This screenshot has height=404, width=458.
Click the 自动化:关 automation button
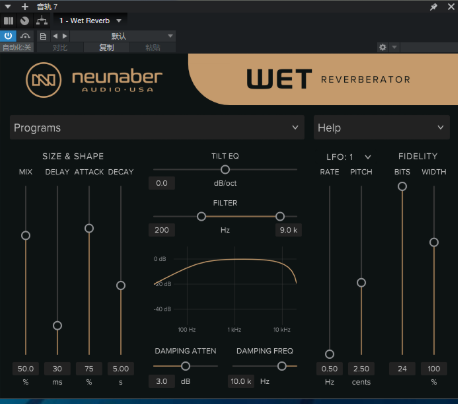[x=17, y=47]
